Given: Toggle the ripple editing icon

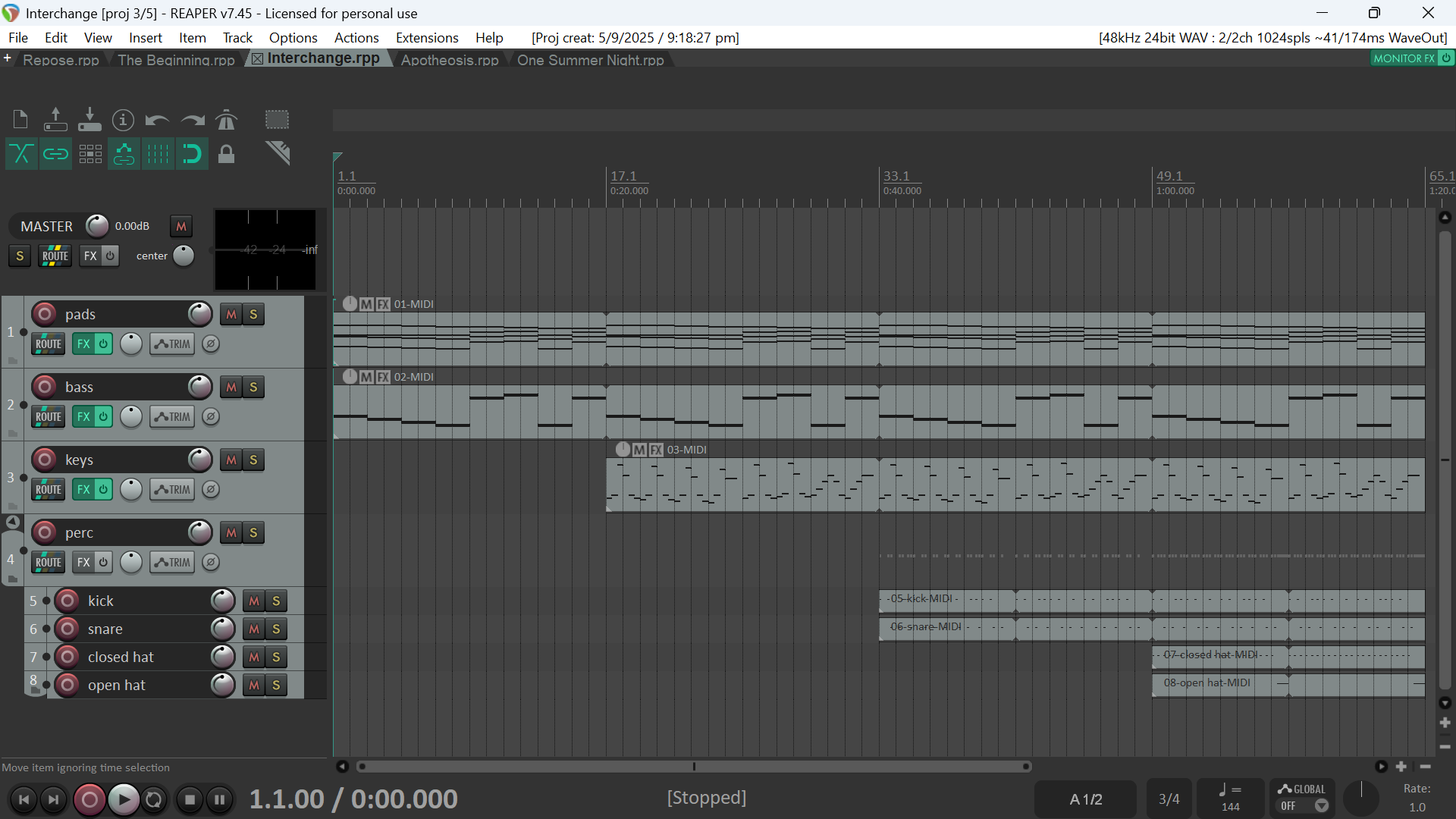Looking at the screenshot, I should 90,154.
